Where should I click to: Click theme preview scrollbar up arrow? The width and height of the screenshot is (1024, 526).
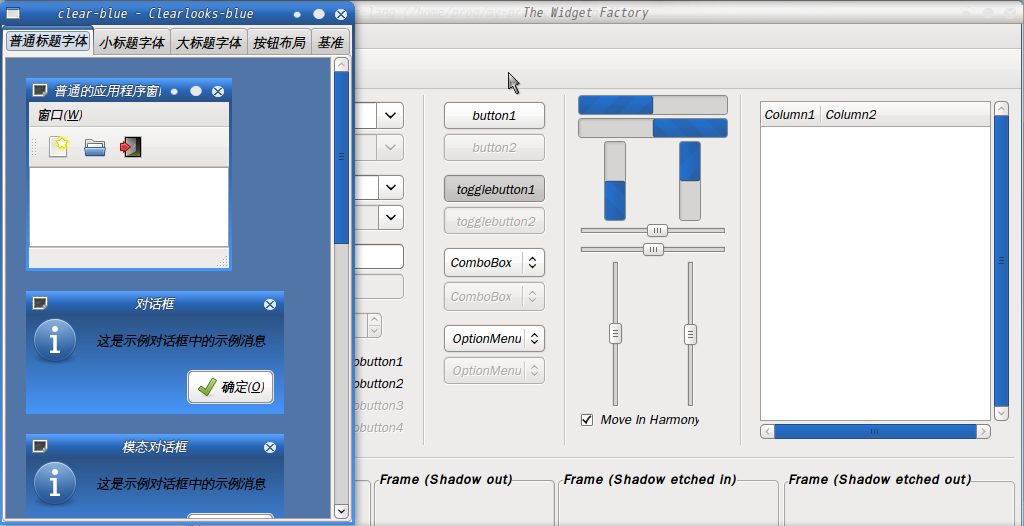click(342, 64)
